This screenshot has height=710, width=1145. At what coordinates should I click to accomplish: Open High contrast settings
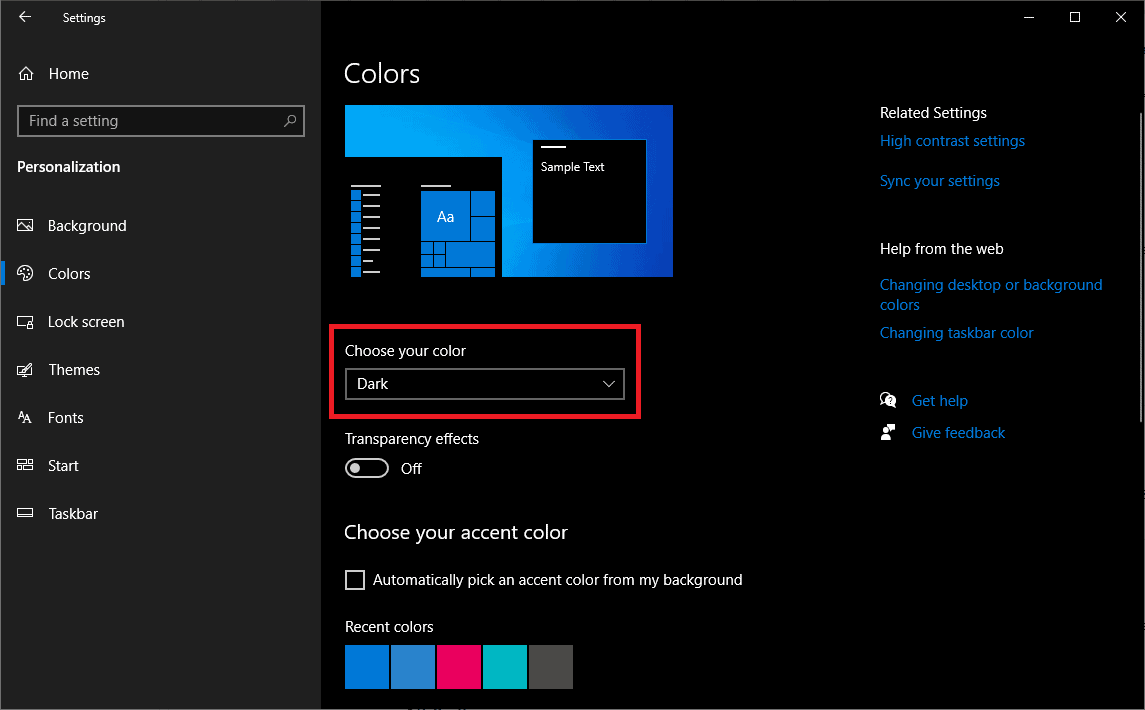click(952, 141)
